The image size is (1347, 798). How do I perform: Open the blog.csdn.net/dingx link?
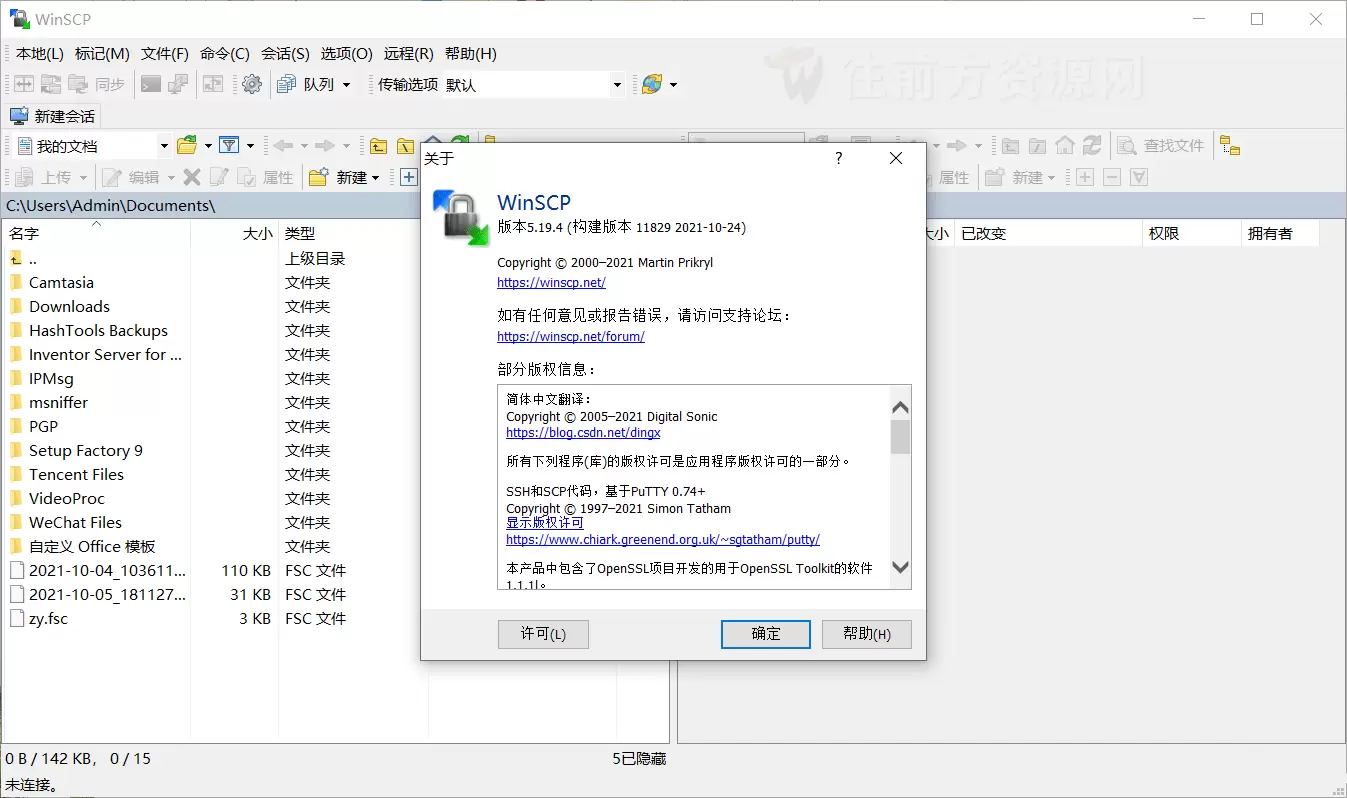[x=583, y=433]
